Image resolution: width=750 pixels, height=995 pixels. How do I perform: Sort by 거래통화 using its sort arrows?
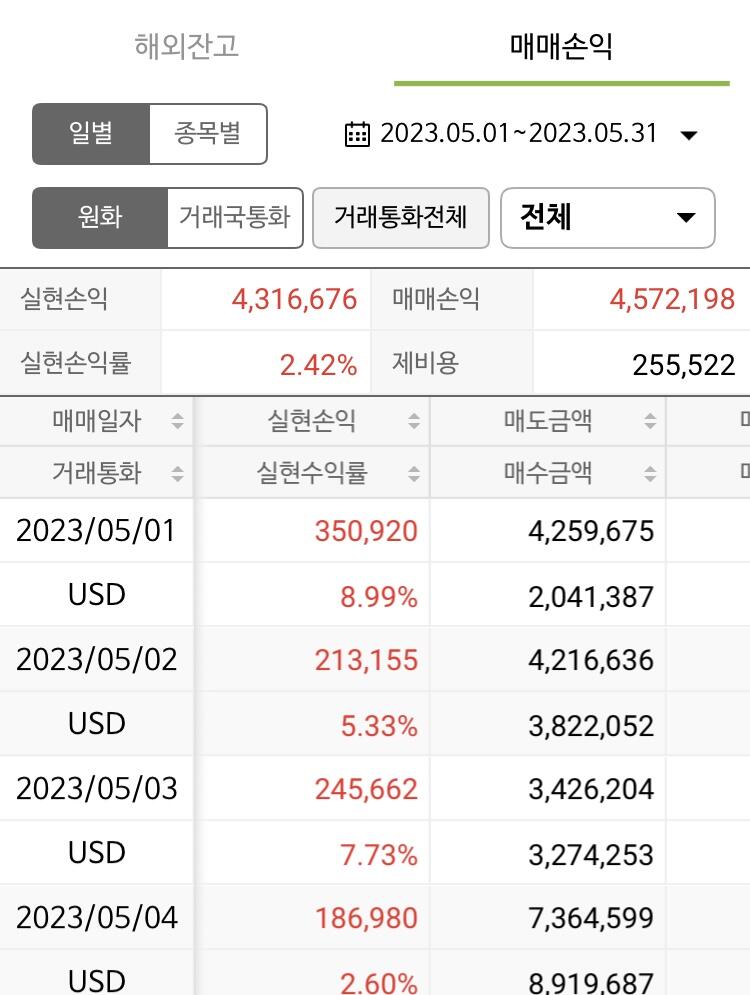pos(178,473)
